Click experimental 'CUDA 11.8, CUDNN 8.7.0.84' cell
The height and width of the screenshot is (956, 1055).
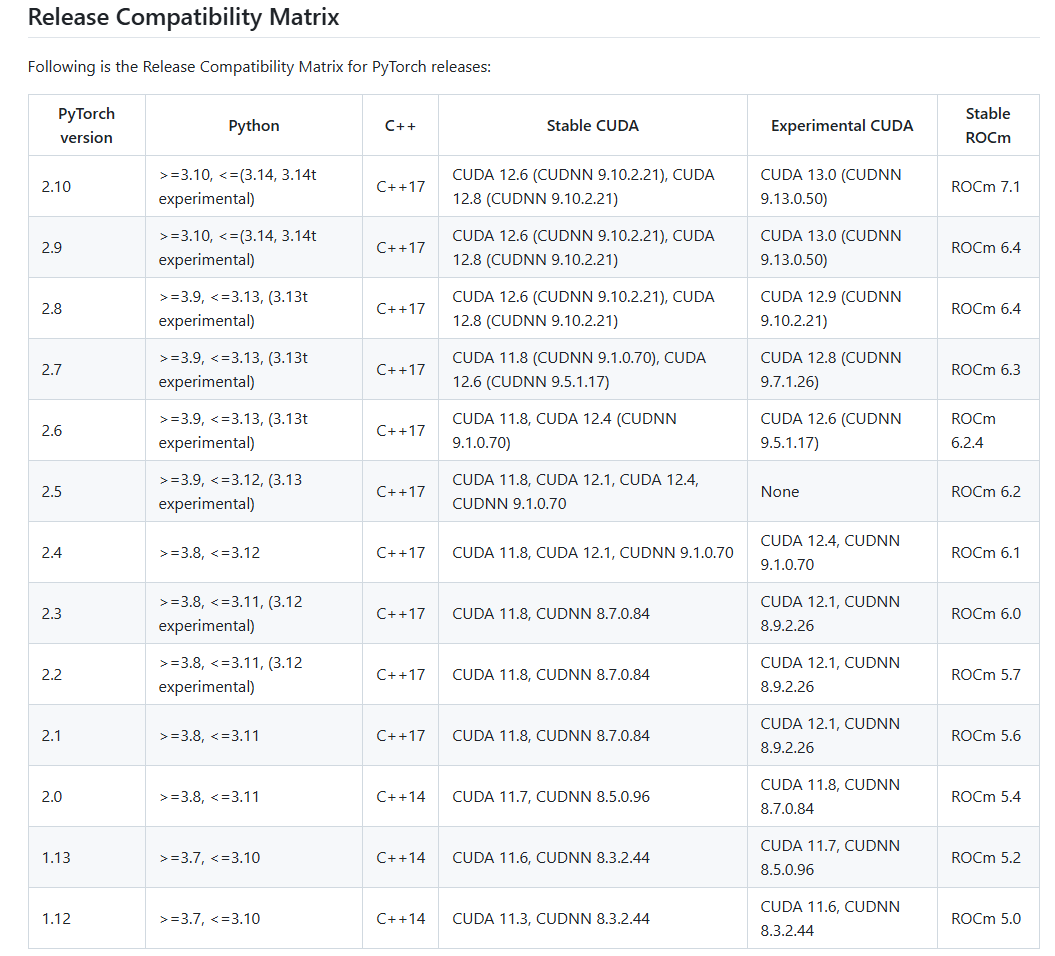842,797
